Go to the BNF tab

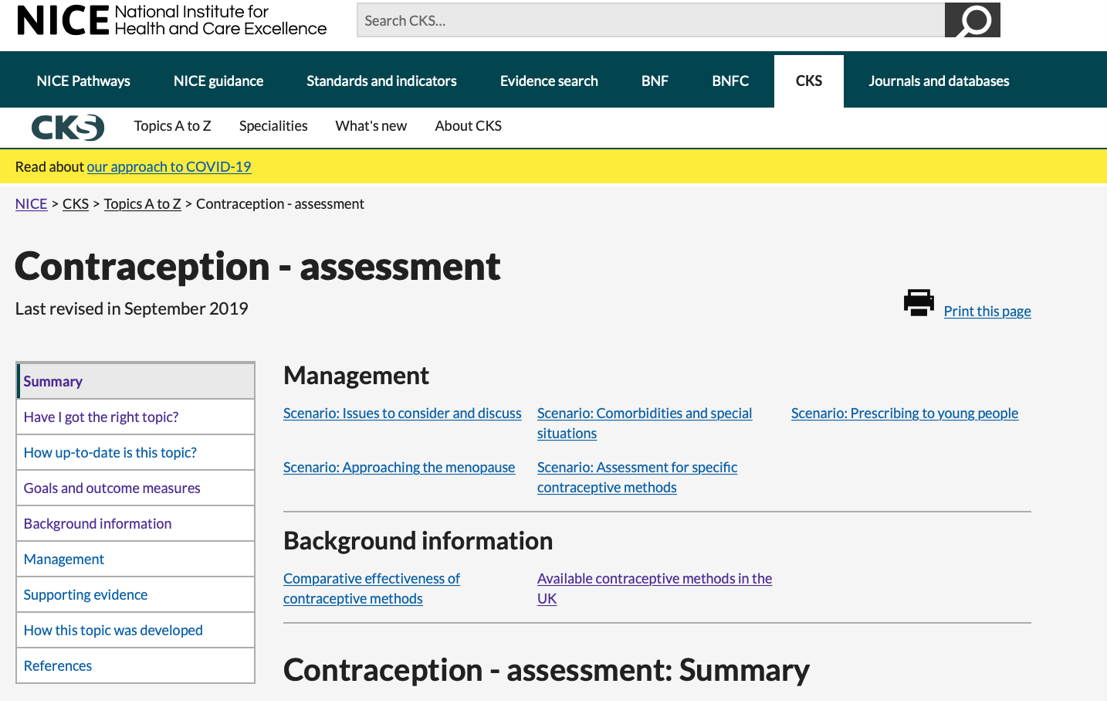(x=654, y=81)
